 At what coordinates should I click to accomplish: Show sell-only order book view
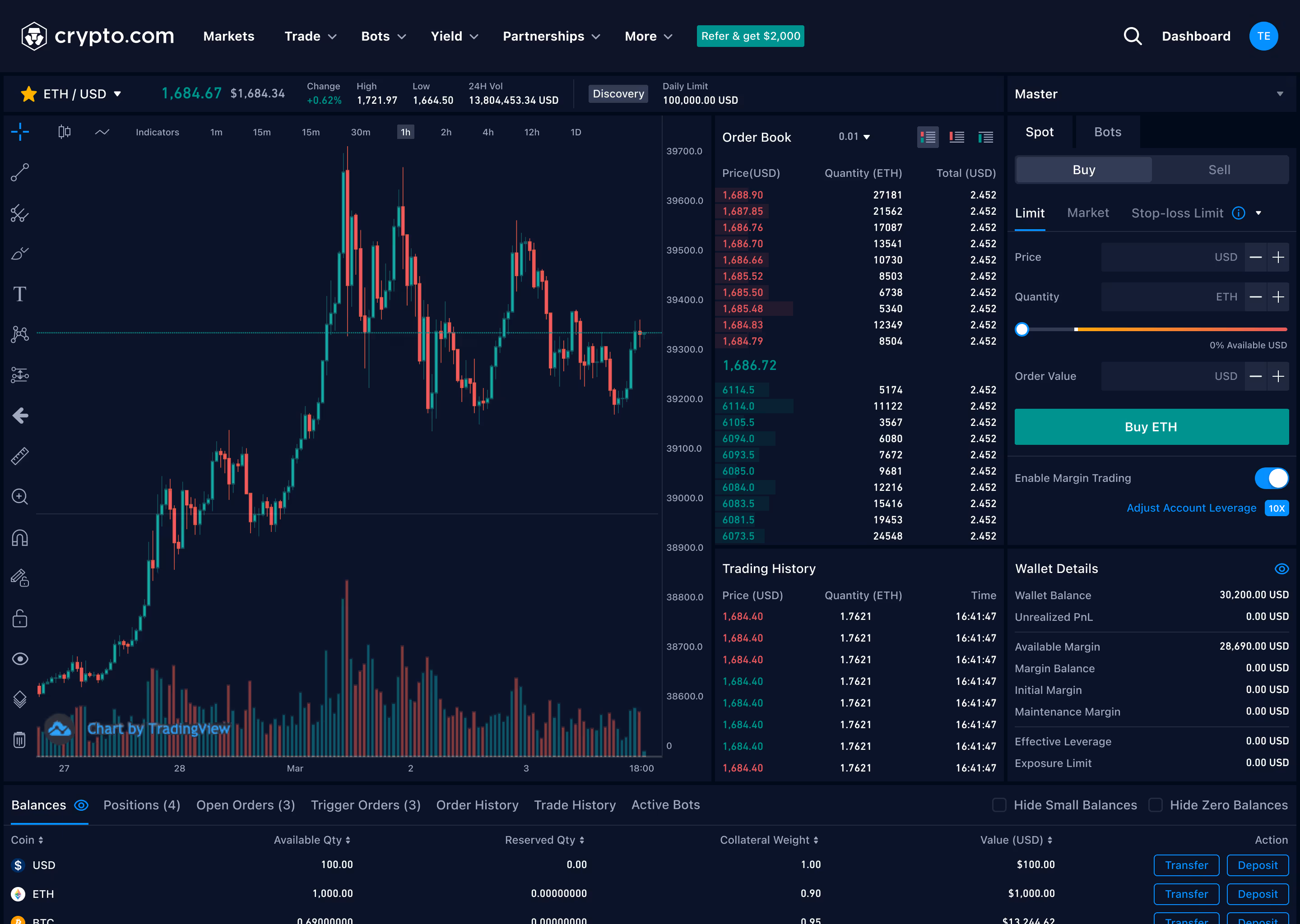point(957,137)
